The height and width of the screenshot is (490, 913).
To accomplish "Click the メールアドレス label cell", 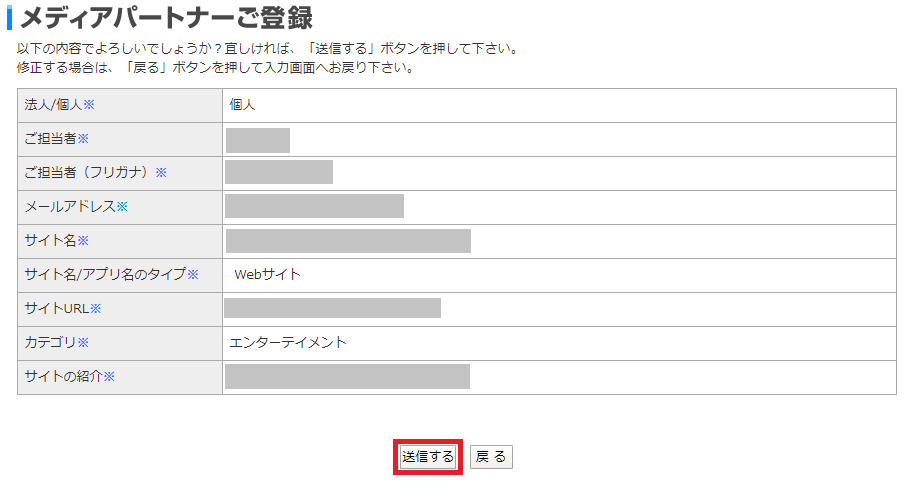I will [x=120, y=207].
